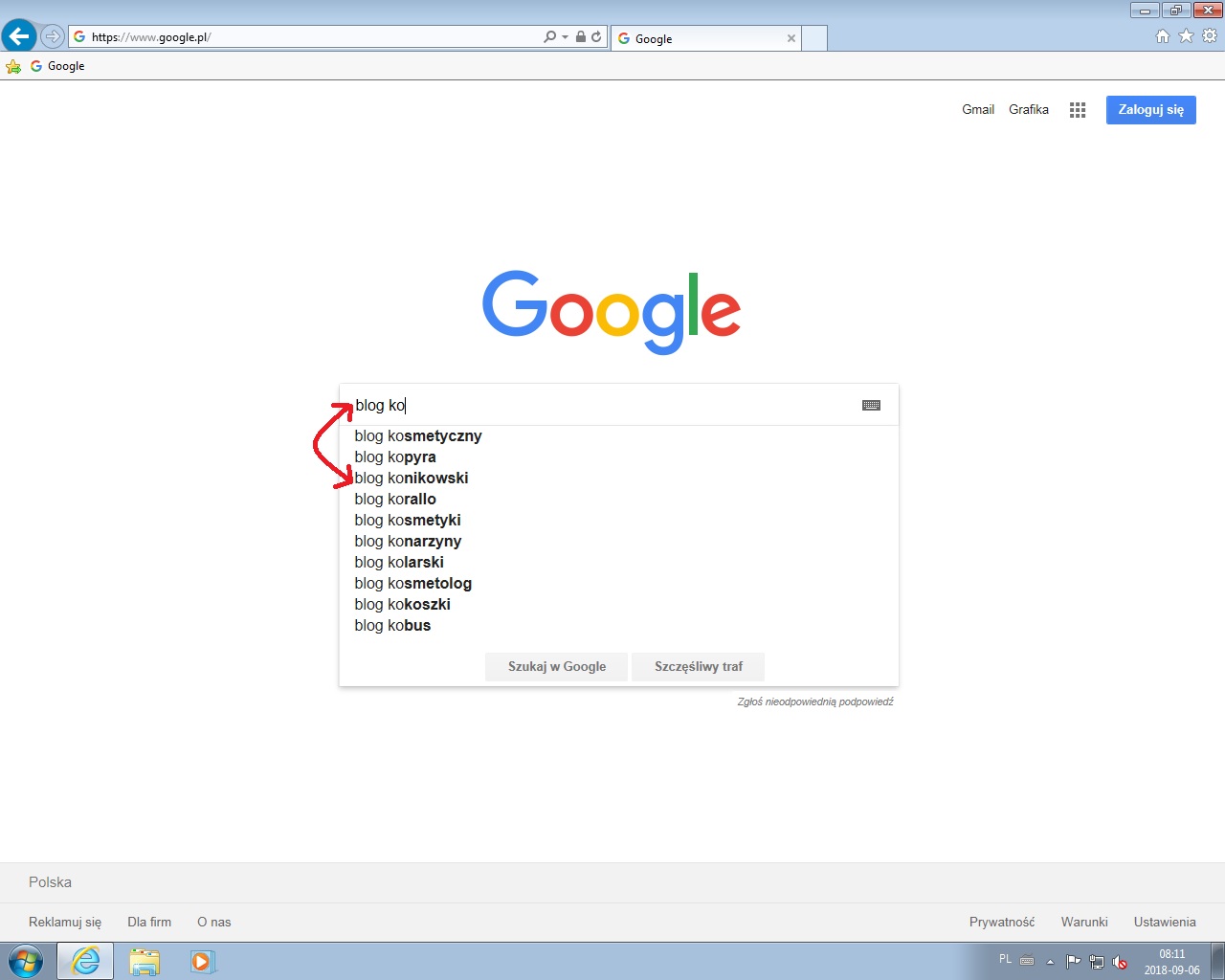Click the PL language indicator in tray
Screen dimensions: 1225x980
tap(1005, 959)
